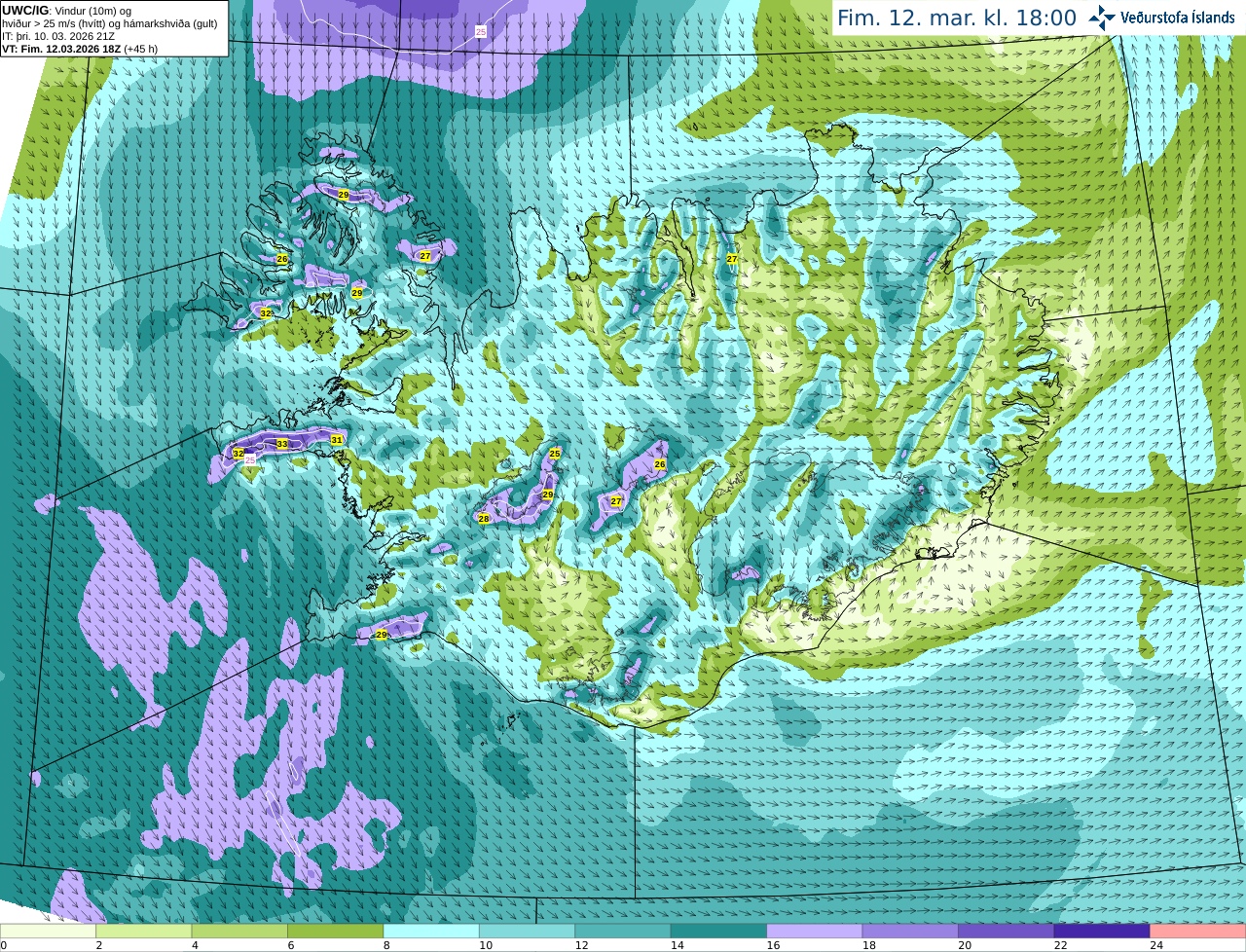
Task: Pick the 2–4 m/s colour bar segment
Action: coord(145,932)
